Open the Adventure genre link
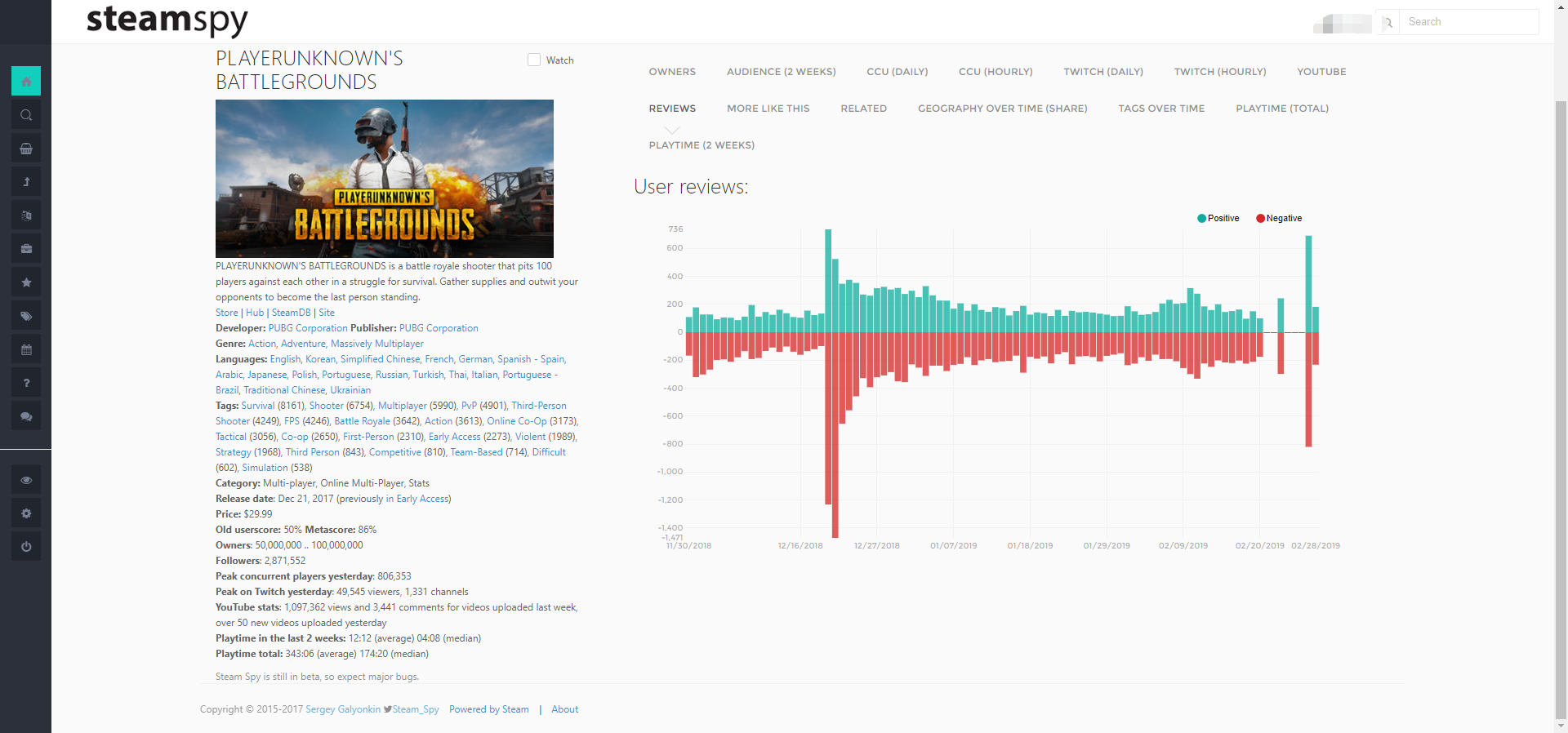Viewport: 1568px width, 733px height. (302, 344)
